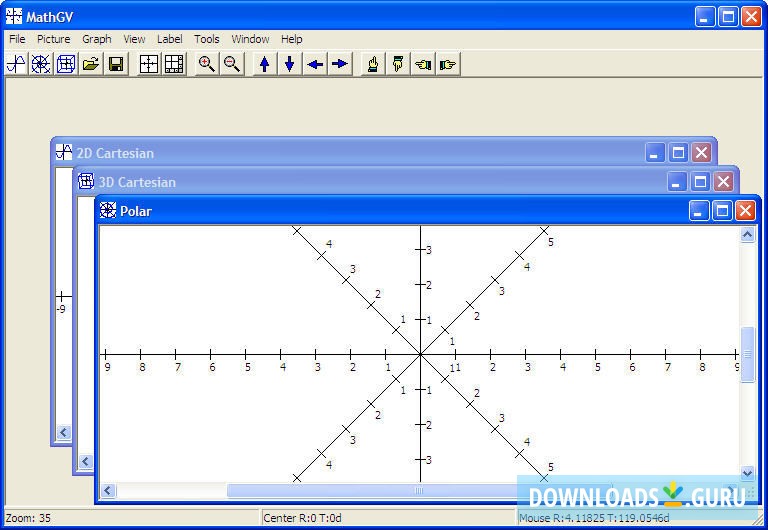Open the Help menu

[291, 39]
